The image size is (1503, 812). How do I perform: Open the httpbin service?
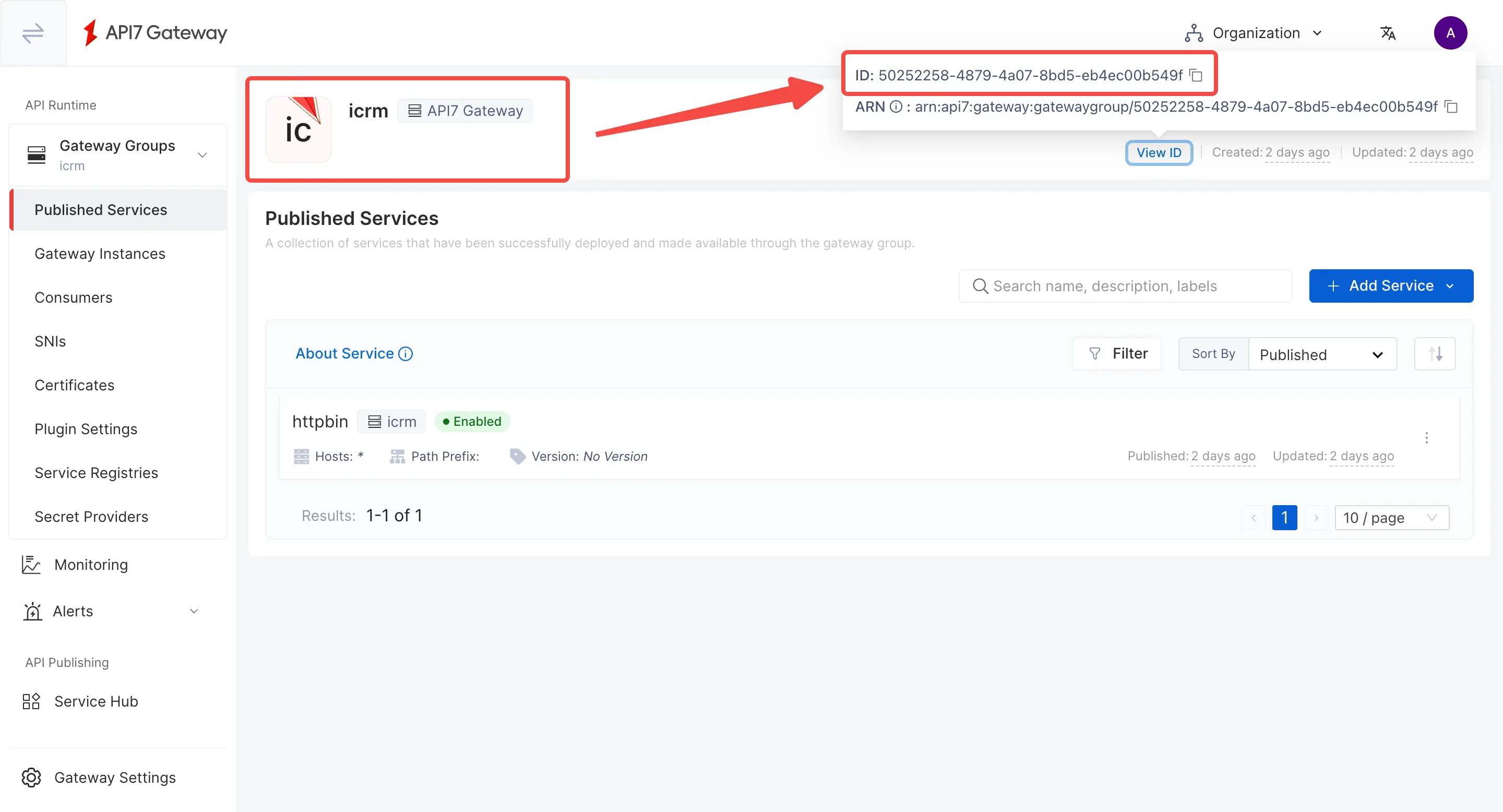pyautogui.click(x=320, y=421)
